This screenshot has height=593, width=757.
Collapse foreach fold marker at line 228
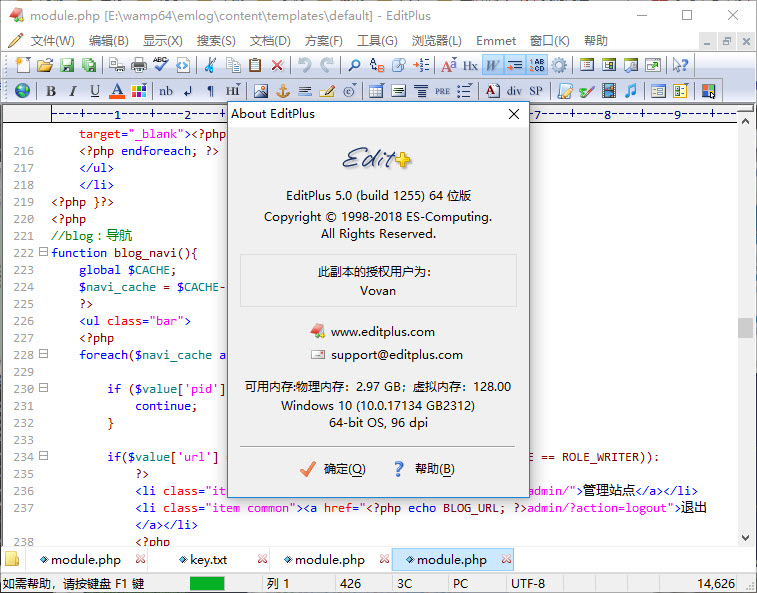[43, 353]
